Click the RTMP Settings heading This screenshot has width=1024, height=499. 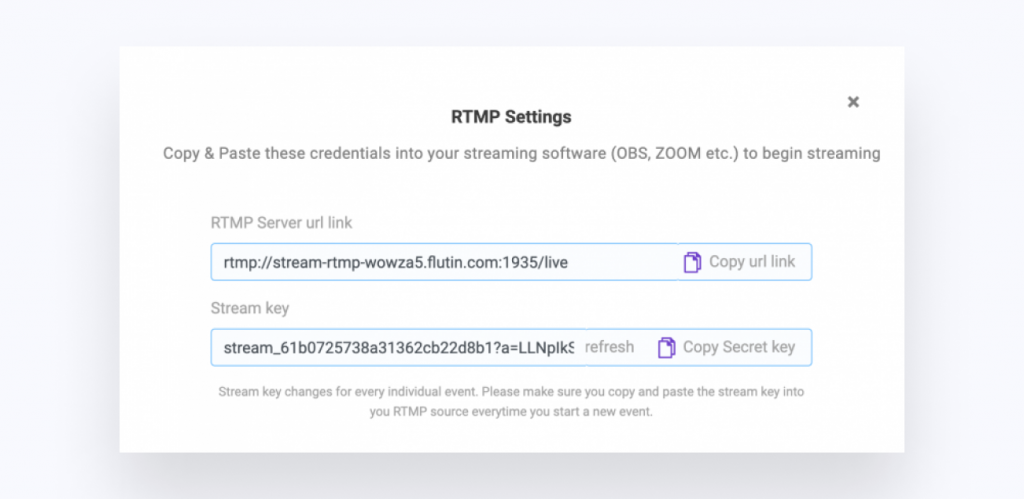pyautogui.click(x=511, y=117)
